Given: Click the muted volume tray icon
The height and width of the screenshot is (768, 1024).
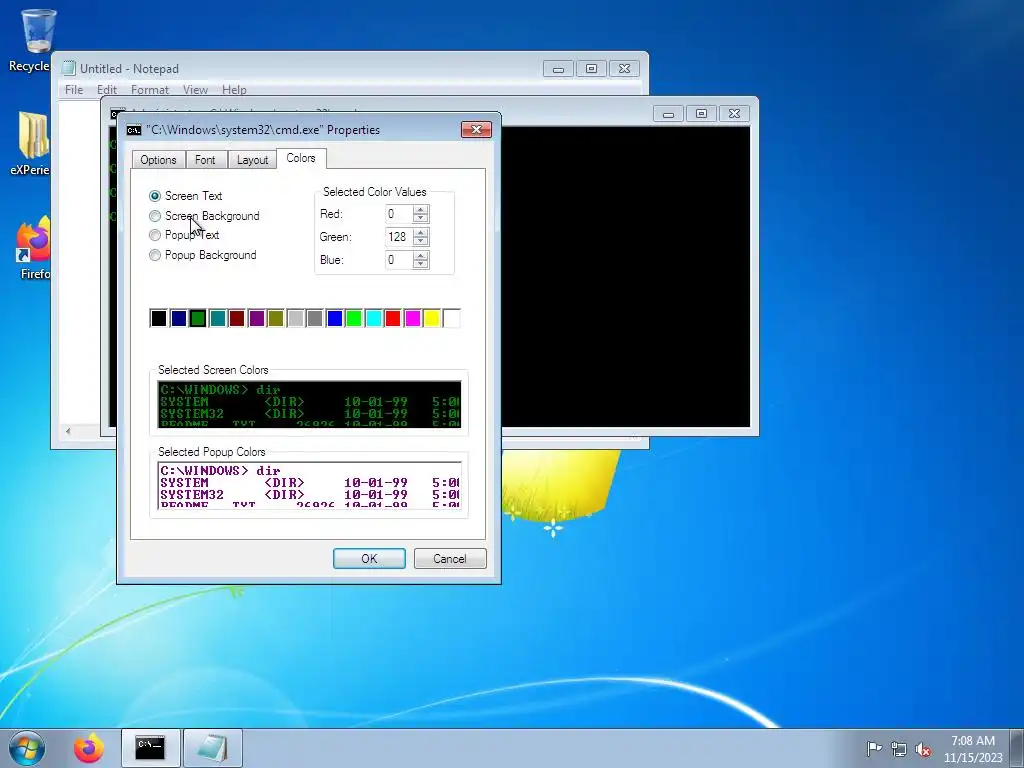Looking at the screenshot, I should pyautogui.click(x=923, y=749).
